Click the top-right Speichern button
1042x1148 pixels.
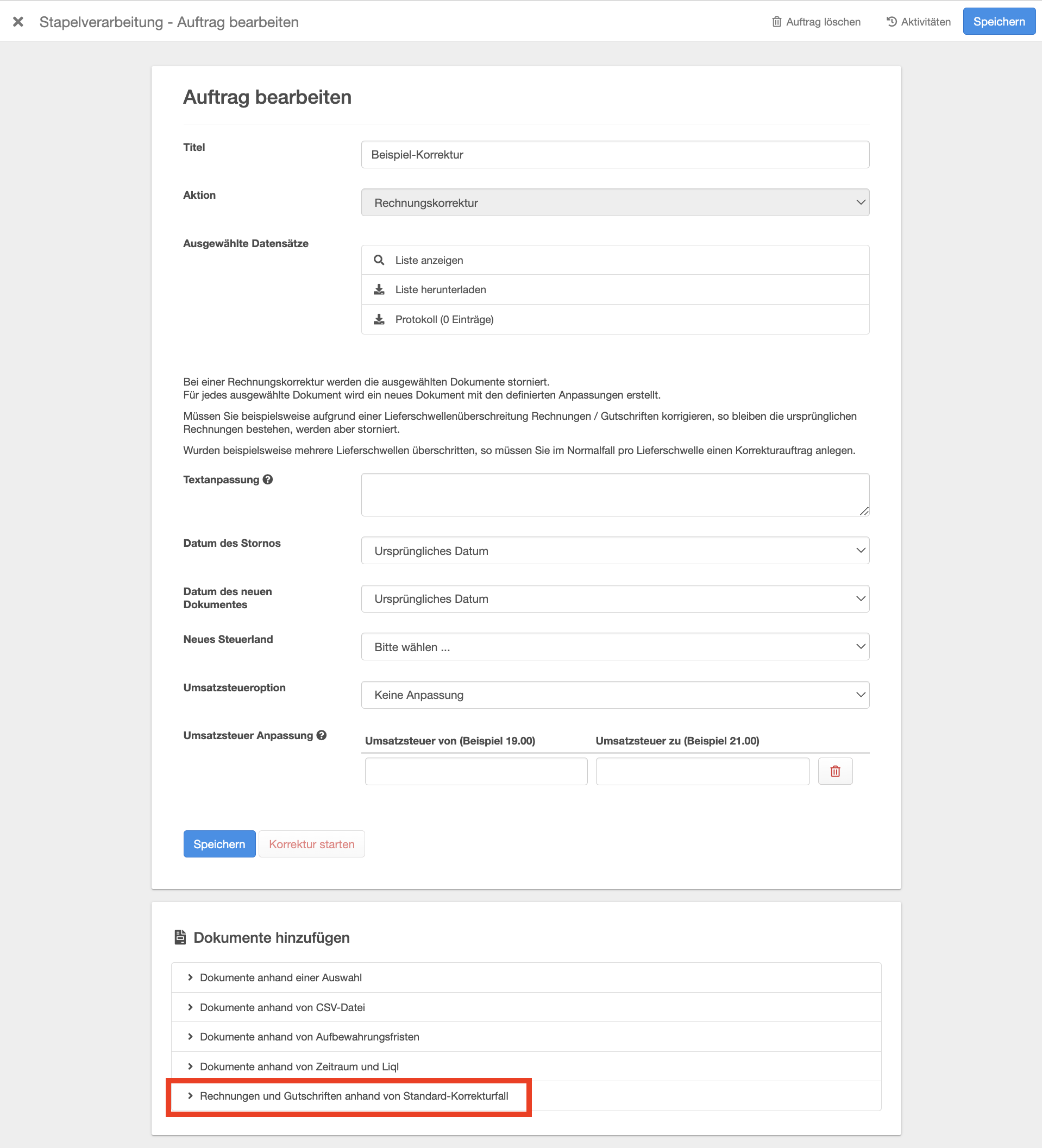(999, 22)
